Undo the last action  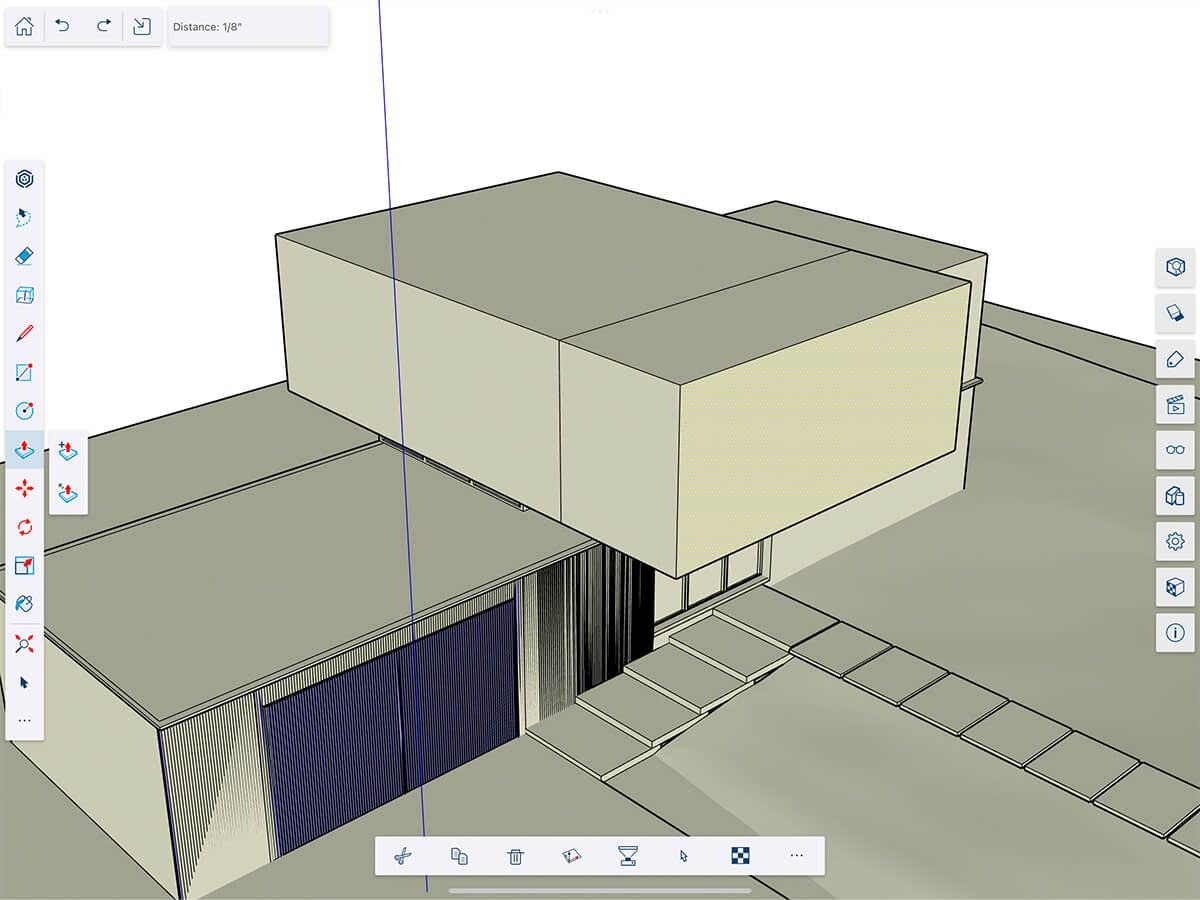tap(63, 26)
